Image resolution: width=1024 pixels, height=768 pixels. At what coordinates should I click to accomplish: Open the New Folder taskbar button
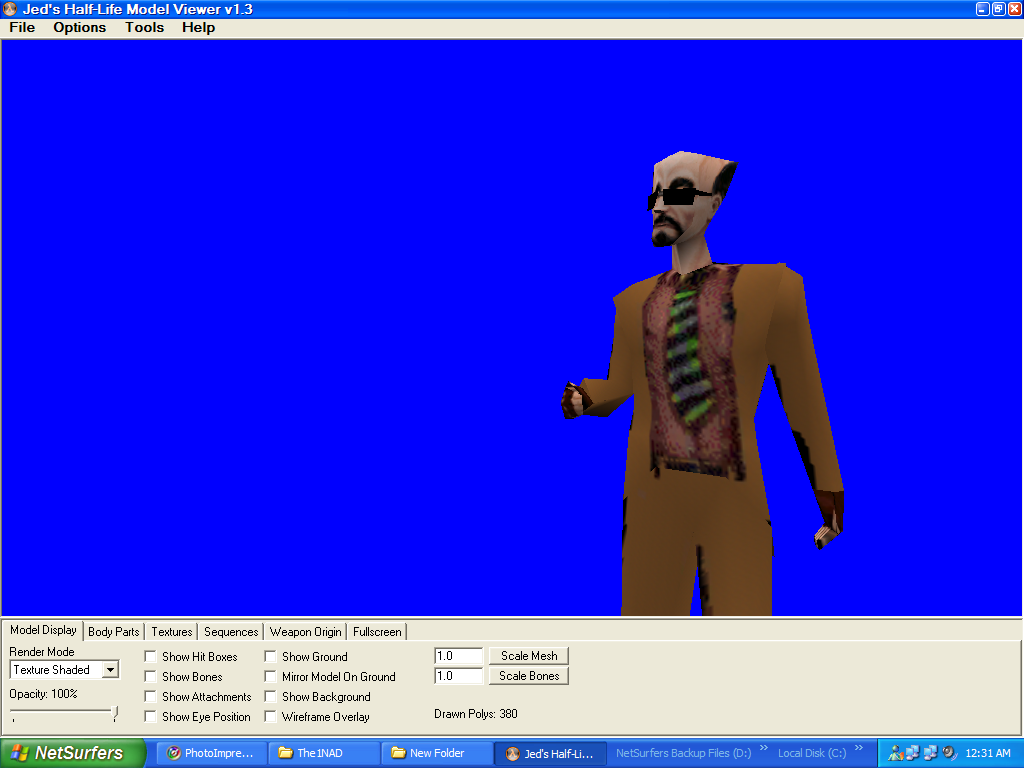(x=436, y=753)
